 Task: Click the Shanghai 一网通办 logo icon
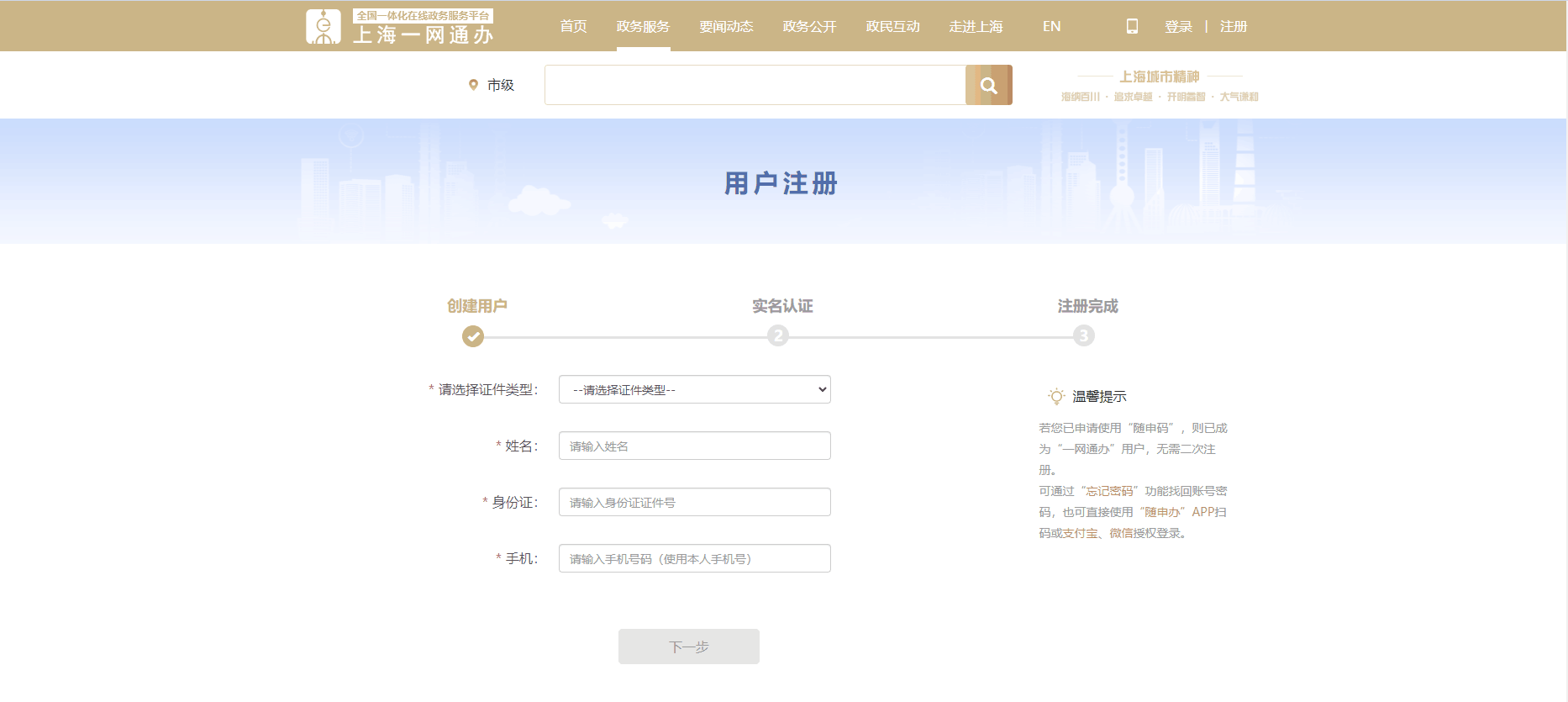pos(324,26)
